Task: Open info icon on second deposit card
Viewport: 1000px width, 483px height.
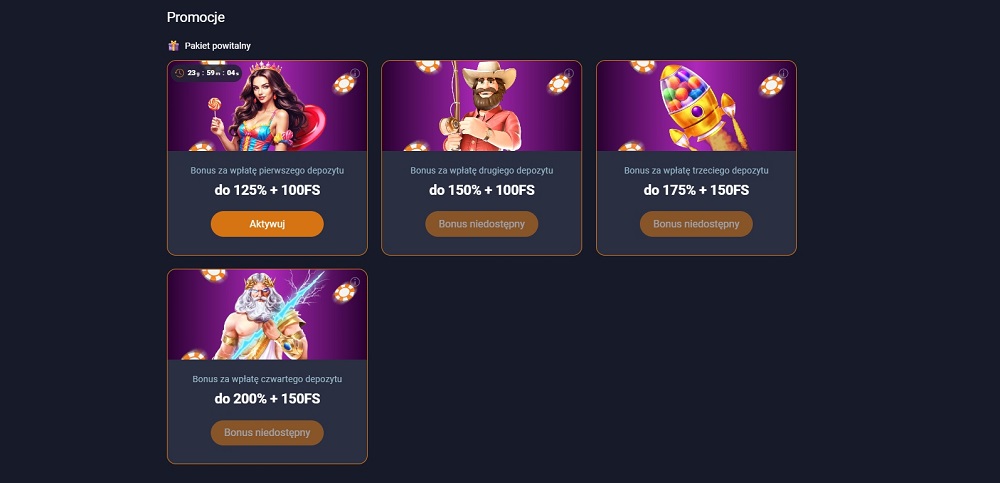Action: coord(568,73)
